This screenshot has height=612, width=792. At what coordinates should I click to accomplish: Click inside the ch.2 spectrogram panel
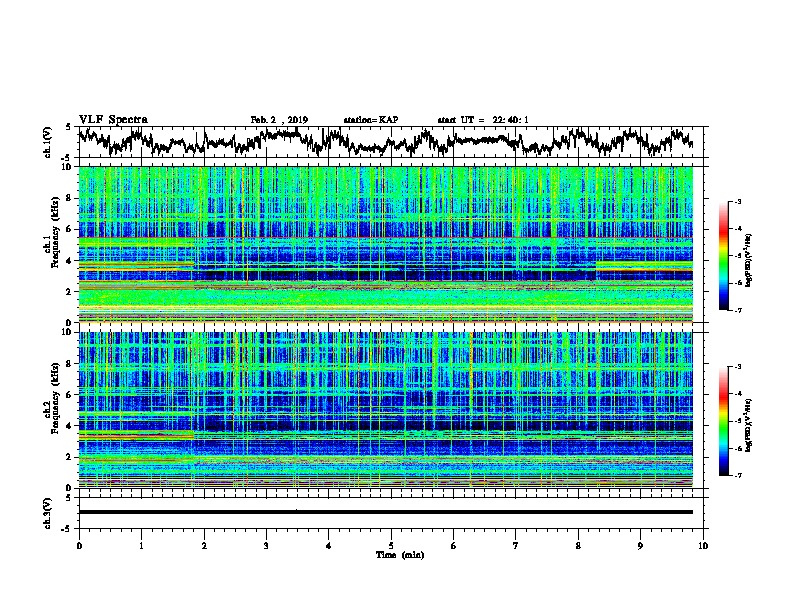tap(386, 410)
